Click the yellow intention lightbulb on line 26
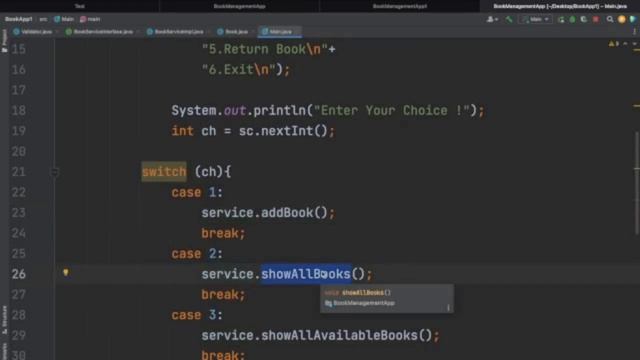This screenshot has height=360, width=640. 66,273
